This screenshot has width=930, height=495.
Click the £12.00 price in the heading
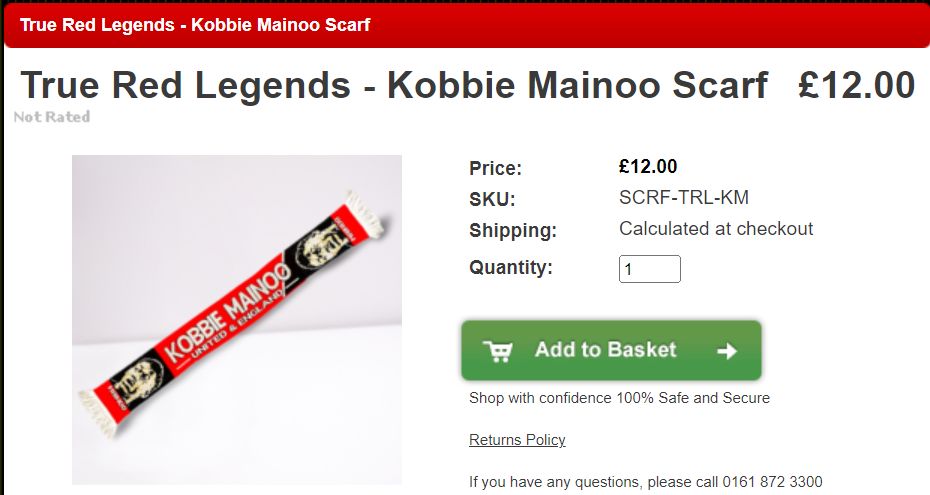pos(856,85)
